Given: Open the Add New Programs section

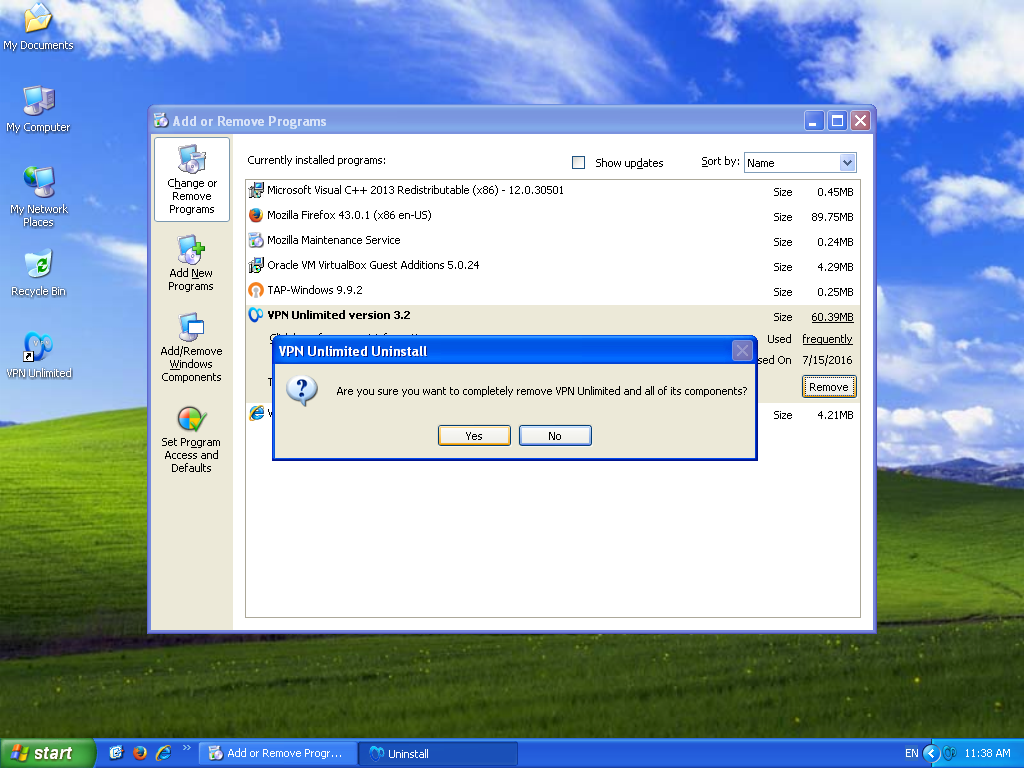Looking at the screenshot, I should click(x=191, y=264).
